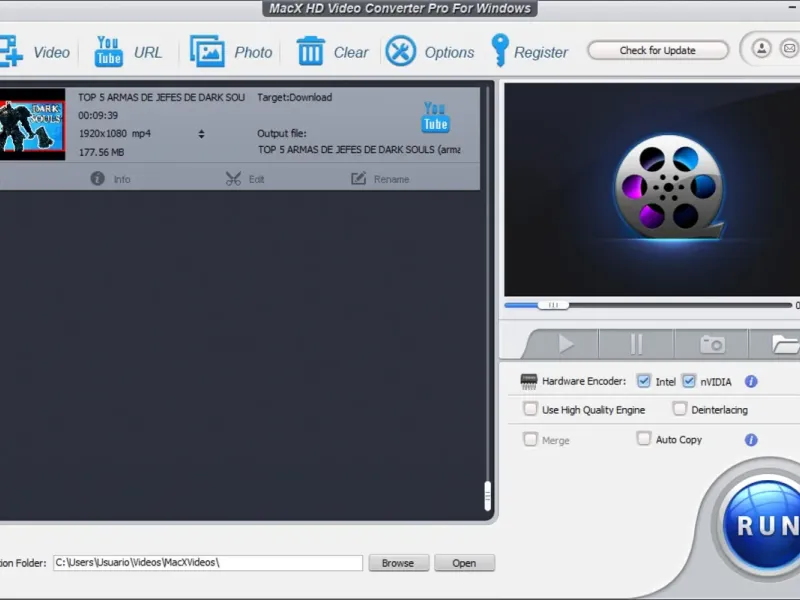Open the Options wrench icon

401,51
